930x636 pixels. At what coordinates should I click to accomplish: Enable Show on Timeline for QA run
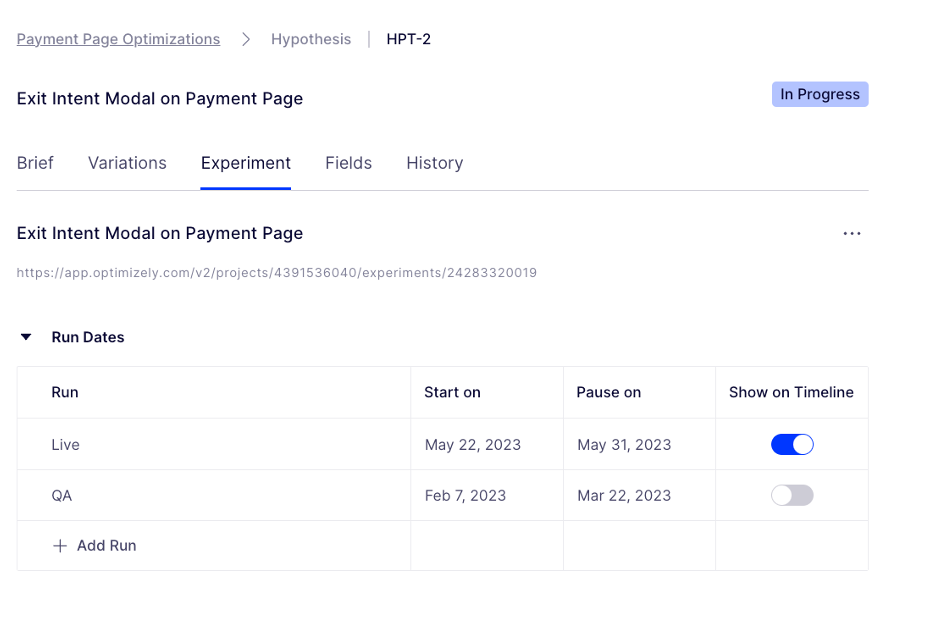[x=792, y=495]
